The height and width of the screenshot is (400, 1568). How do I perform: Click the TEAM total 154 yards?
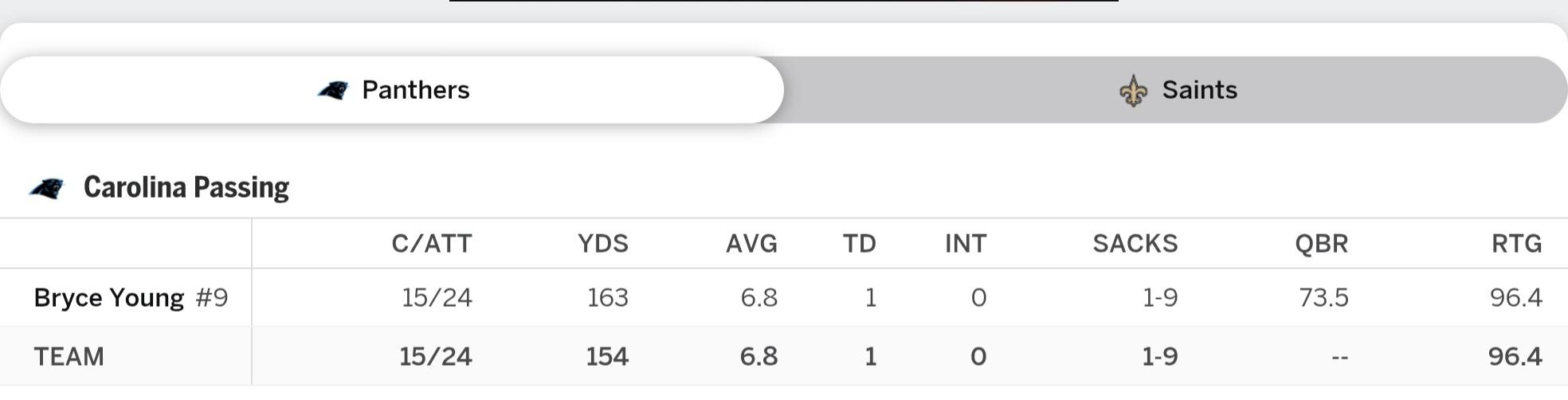tap(607, 356)
